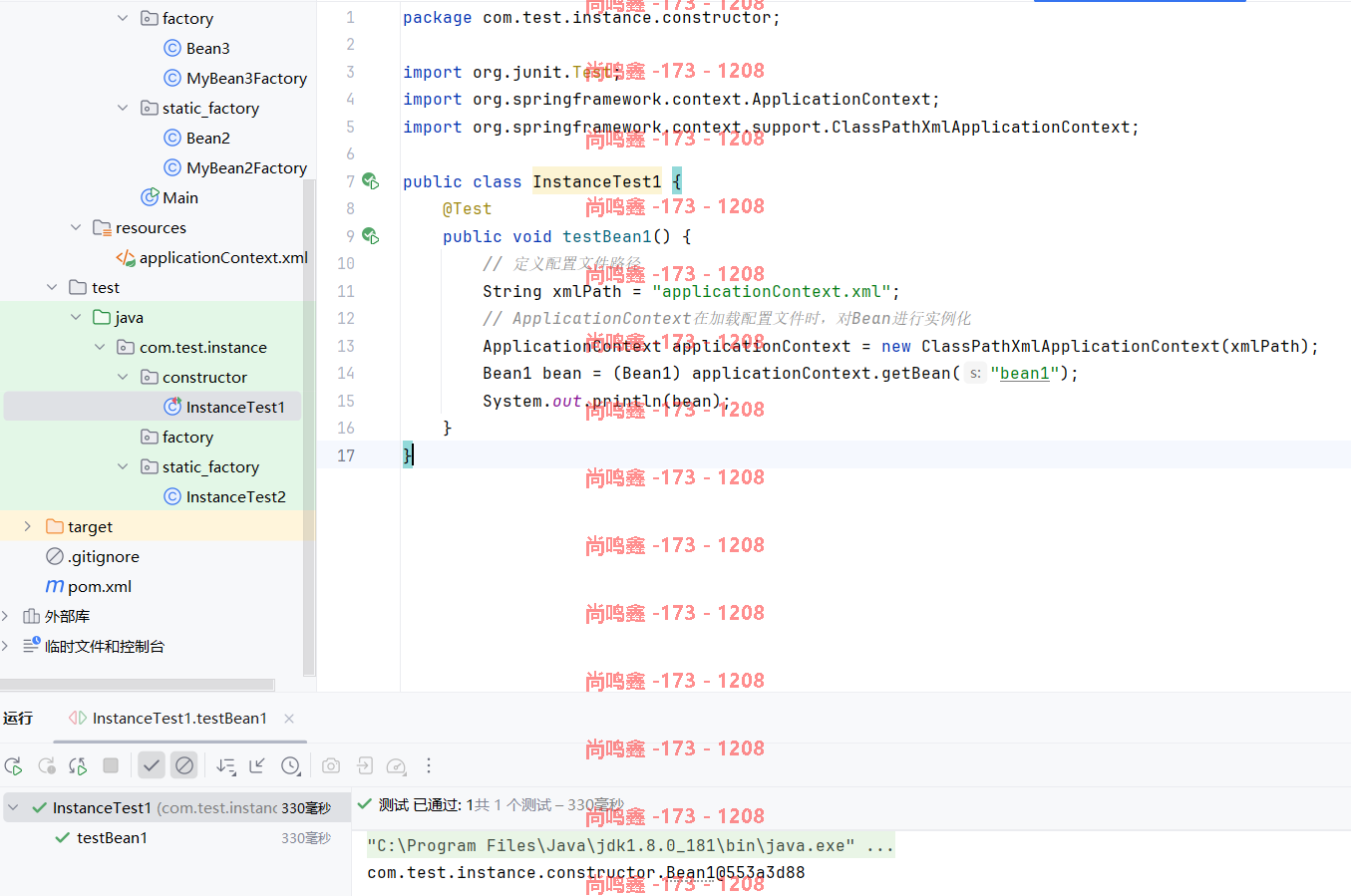
Task: Collapse the constructor package
Action: click(x=123, y=377)
